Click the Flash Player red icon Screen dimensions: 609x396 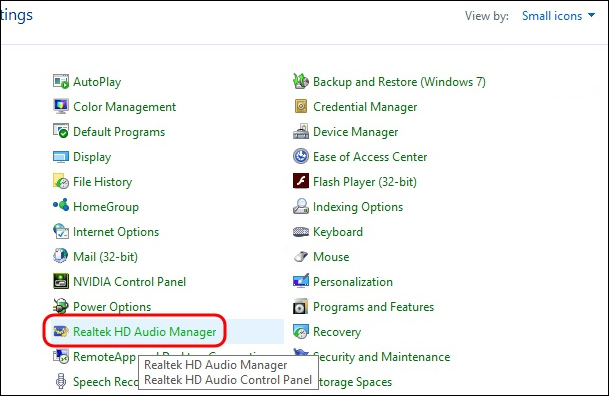tap(301, 181)
